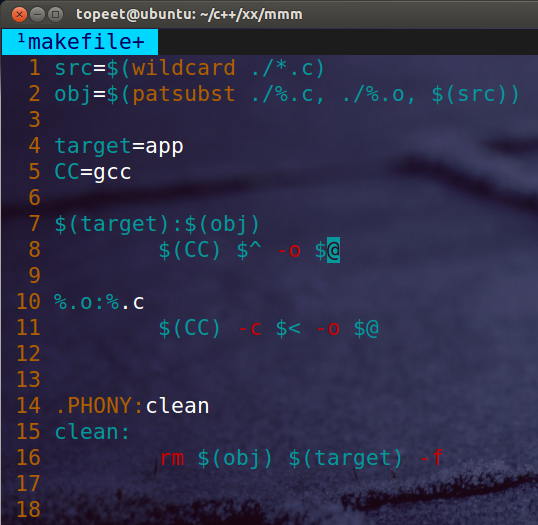The image size is (538, 525).
Task: Click line number 3
Action: (35, 120)
